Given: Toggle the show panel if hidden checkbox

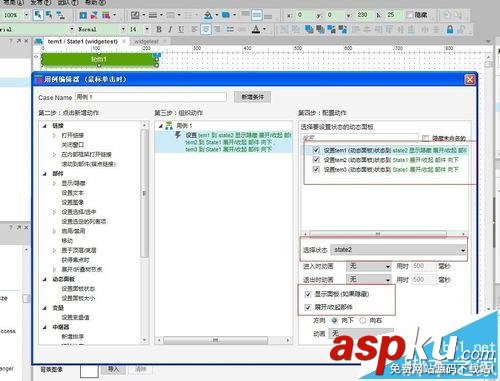Looking at the screenshot, I should click(x=308, y=294).
